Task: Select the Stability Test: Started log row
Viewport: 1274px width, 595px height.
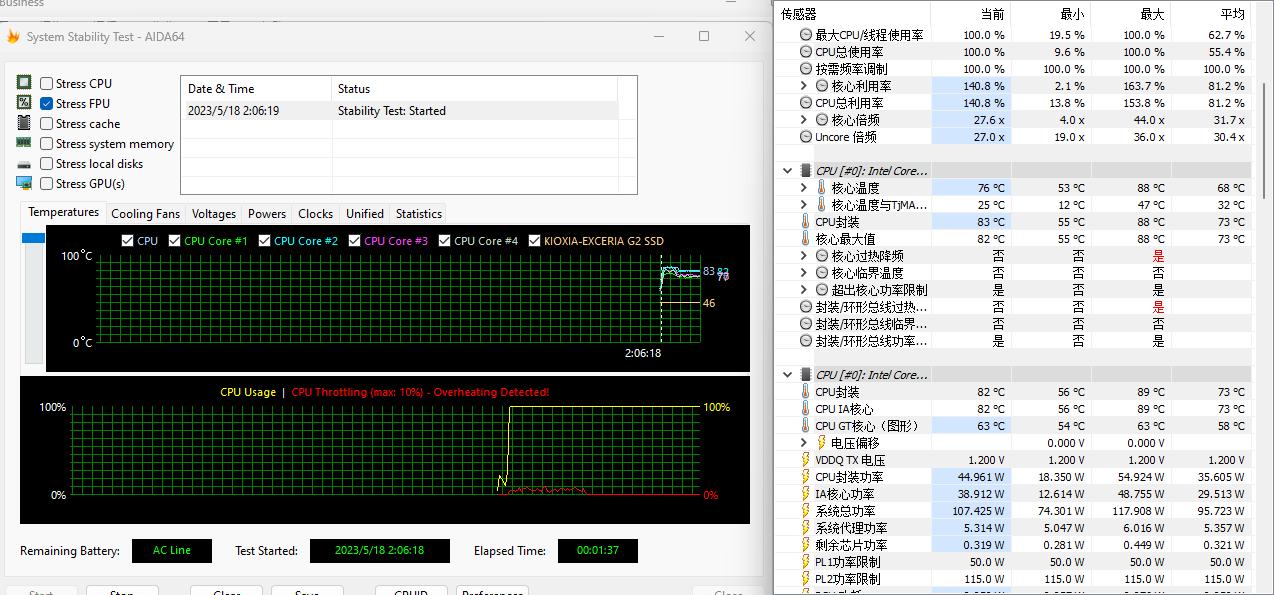Action: pyautogui.click(x=400, y=109)
